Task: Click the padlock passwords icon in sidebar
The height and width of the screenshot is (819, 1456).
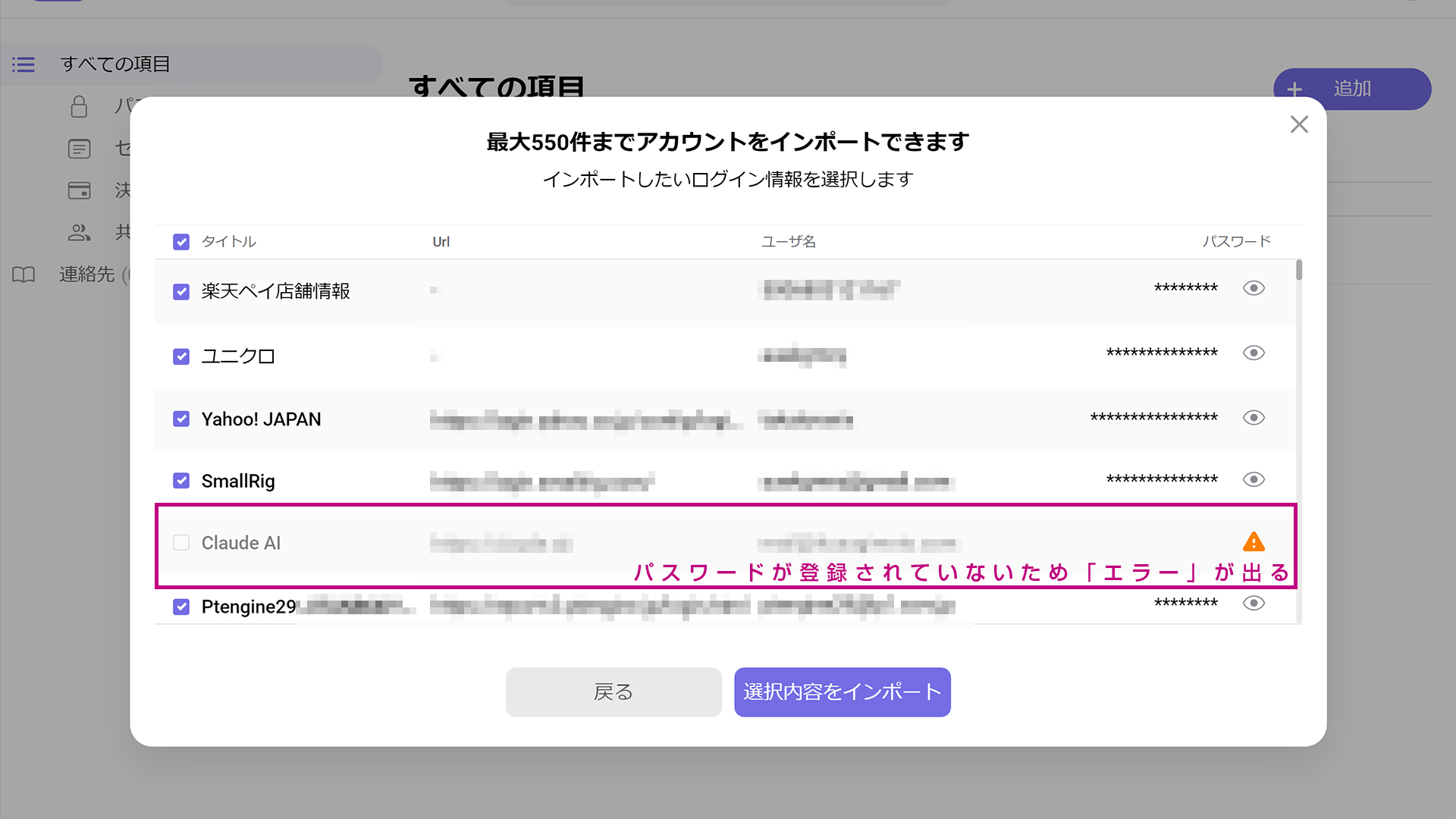Action: [79, 106]
